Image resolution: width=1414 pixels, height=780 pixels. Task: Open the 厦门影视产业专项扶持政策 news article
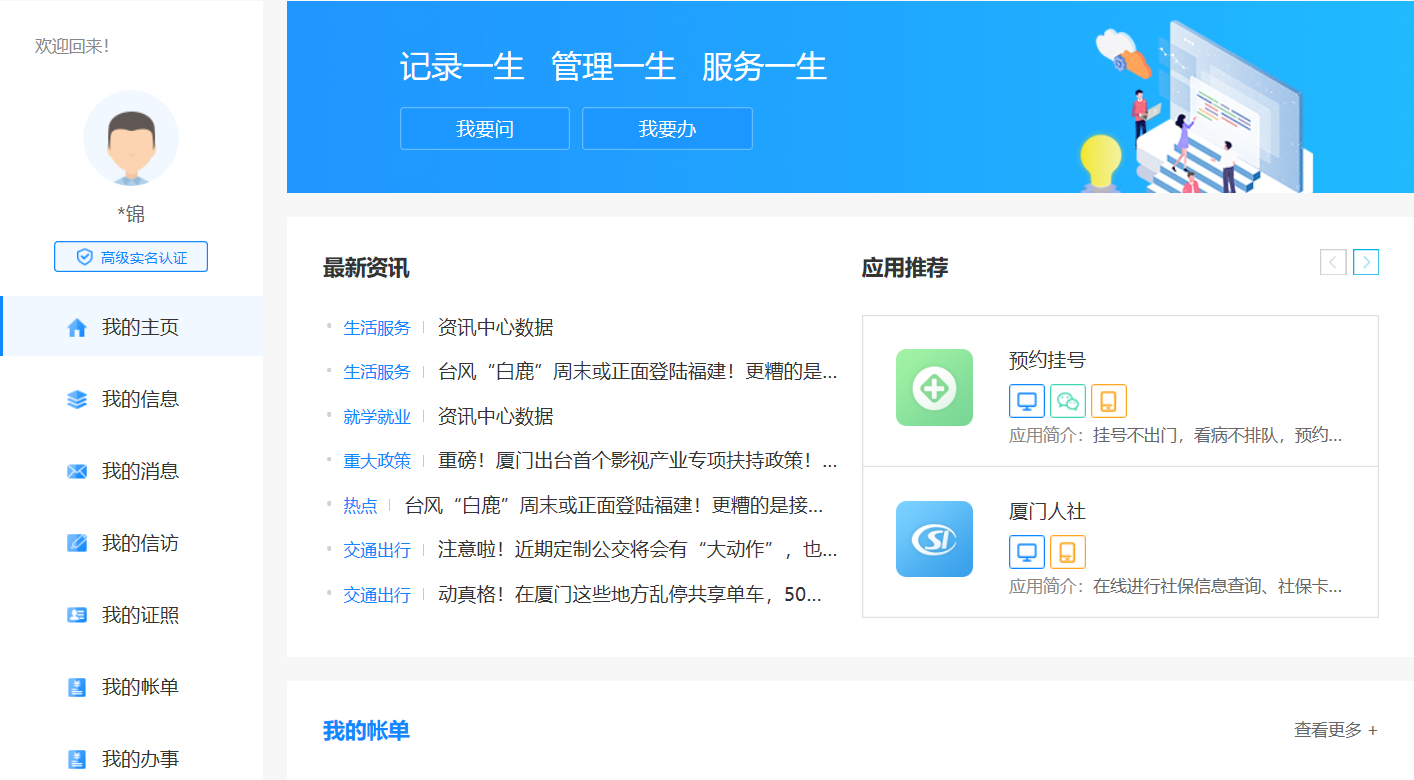[637, 461]
